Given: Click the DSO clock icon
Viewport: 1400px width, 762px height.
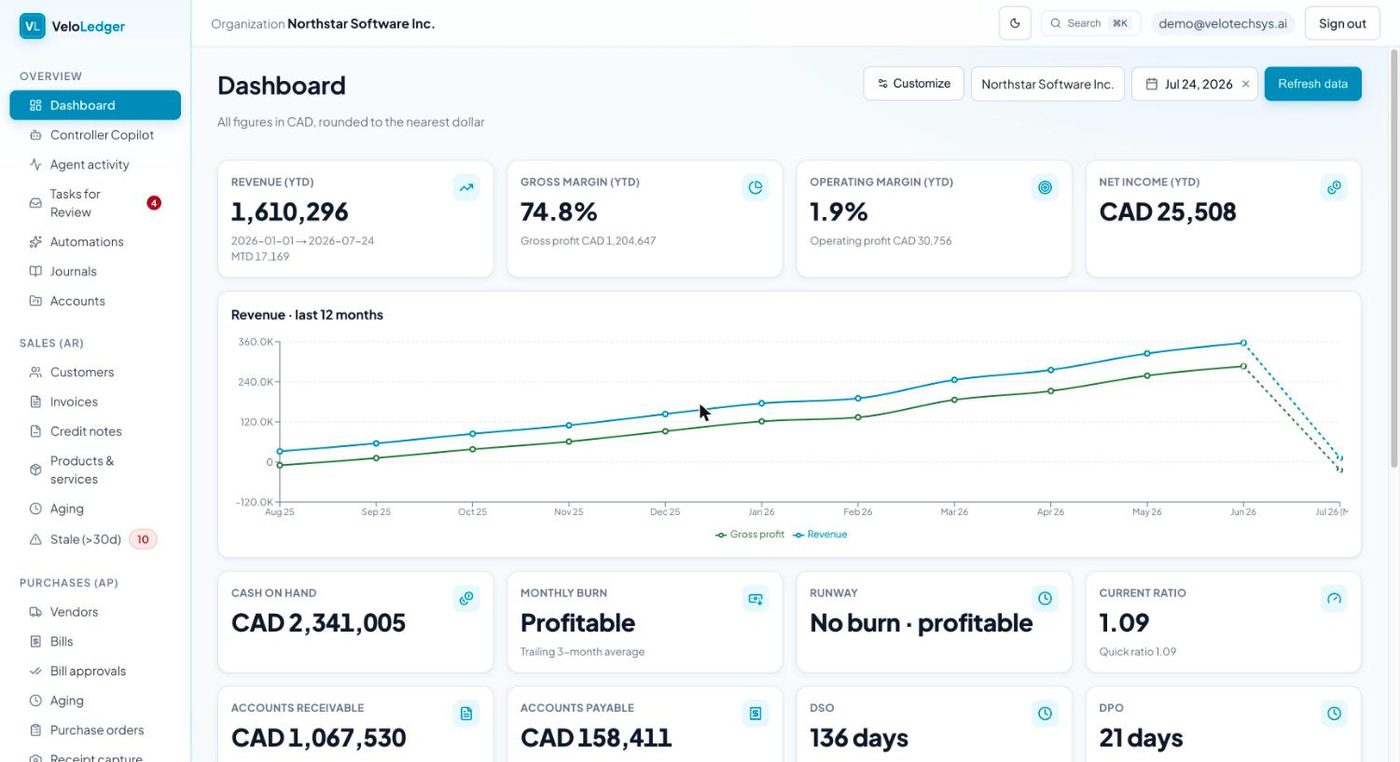Looking at the screenshot, I should coord(1045,713).
